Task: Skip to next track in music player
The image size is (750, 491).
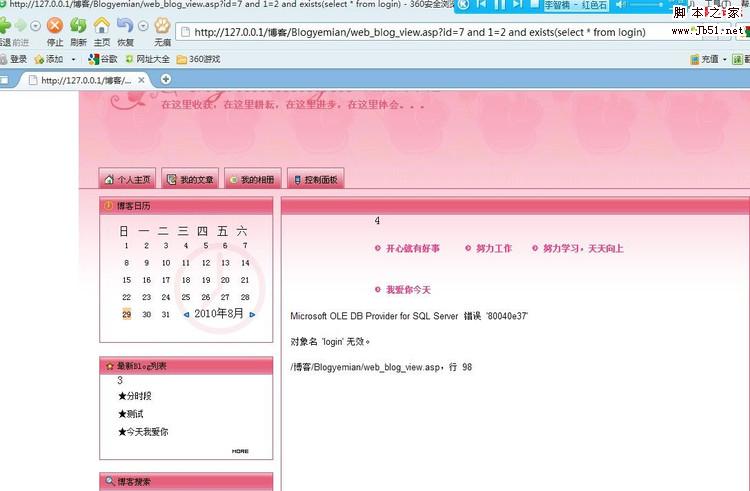Action: click(518, 4)
